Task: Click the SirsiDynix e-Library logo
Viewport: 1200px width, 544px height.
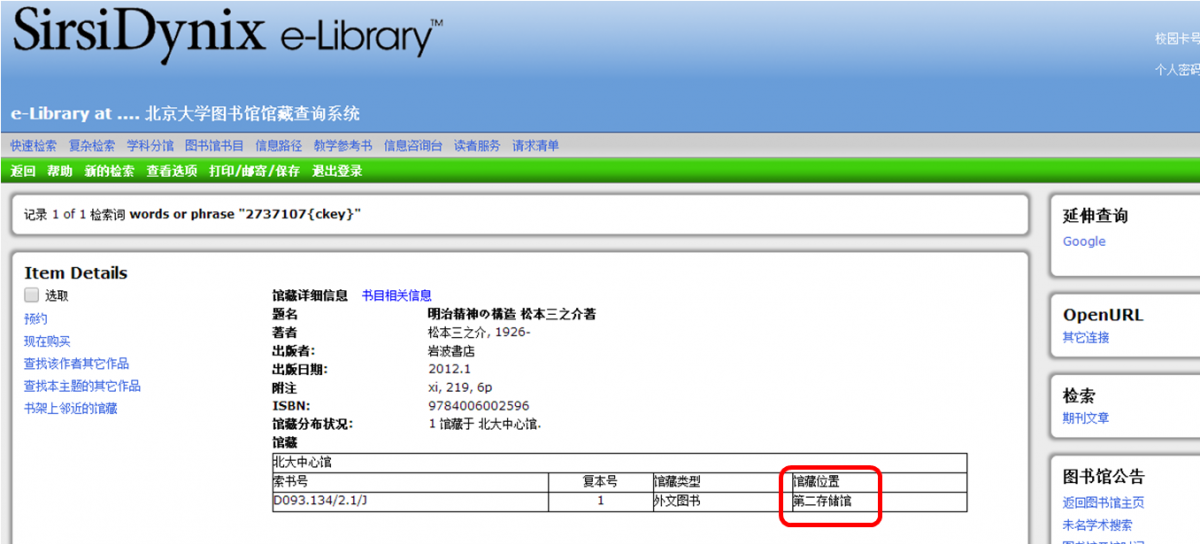Action: tap(227, 33)
